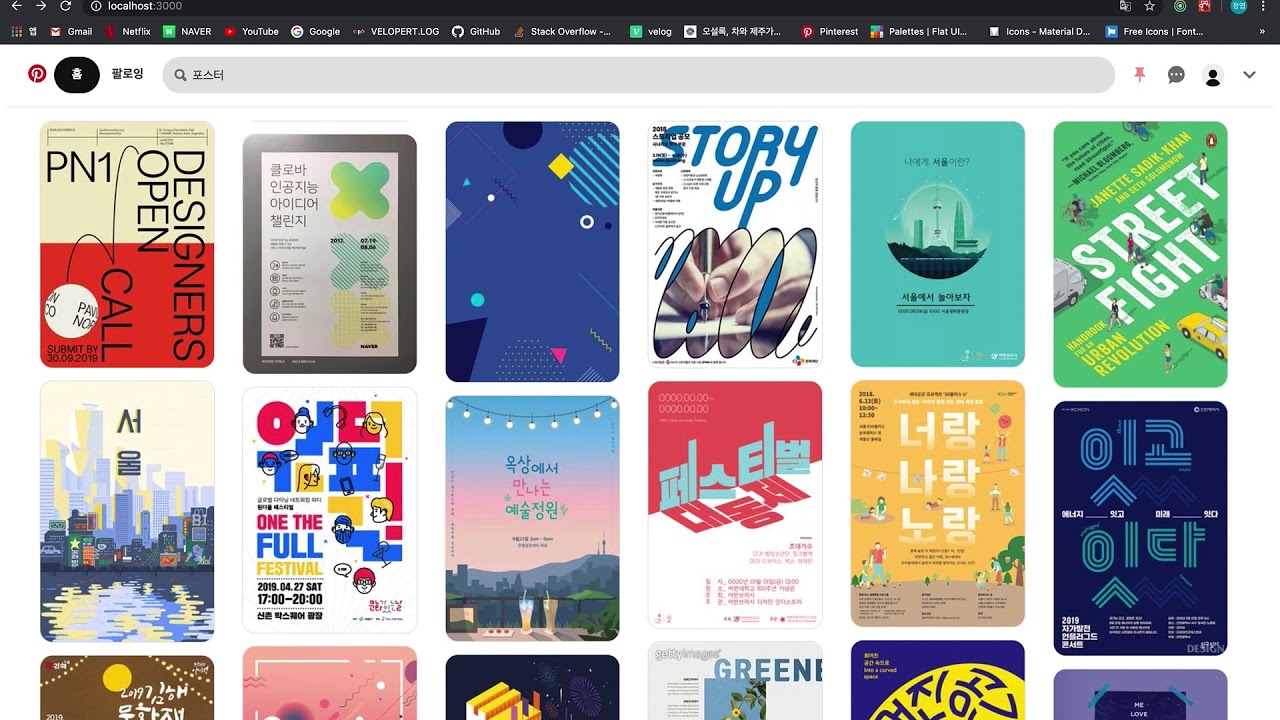Click the browser address bar showing localhost:3000
This screenshot has height=720, width=1280.
[600, 6]
